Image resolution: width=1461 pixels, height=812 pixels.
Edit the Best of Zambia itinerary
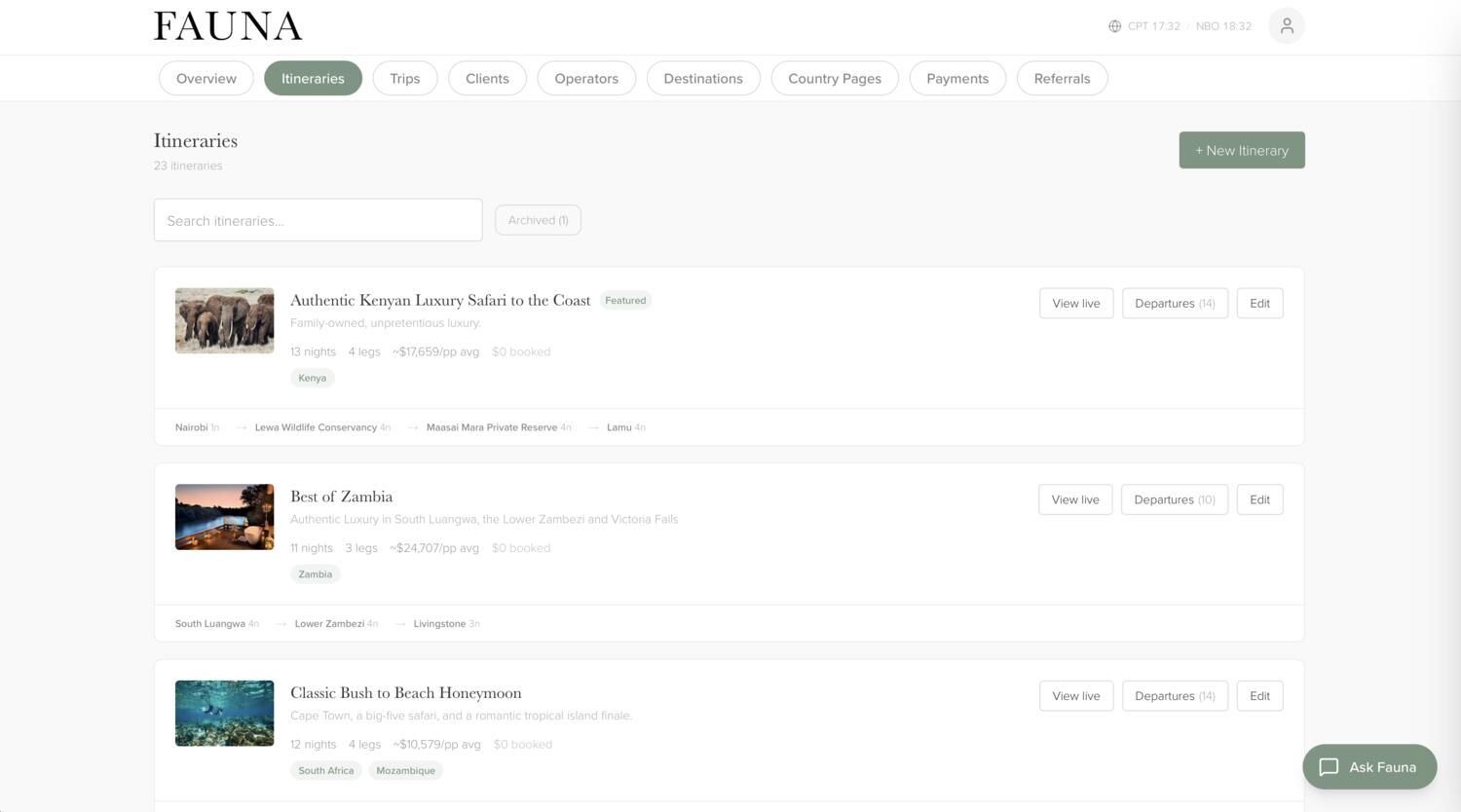[x=1260, y=499]
